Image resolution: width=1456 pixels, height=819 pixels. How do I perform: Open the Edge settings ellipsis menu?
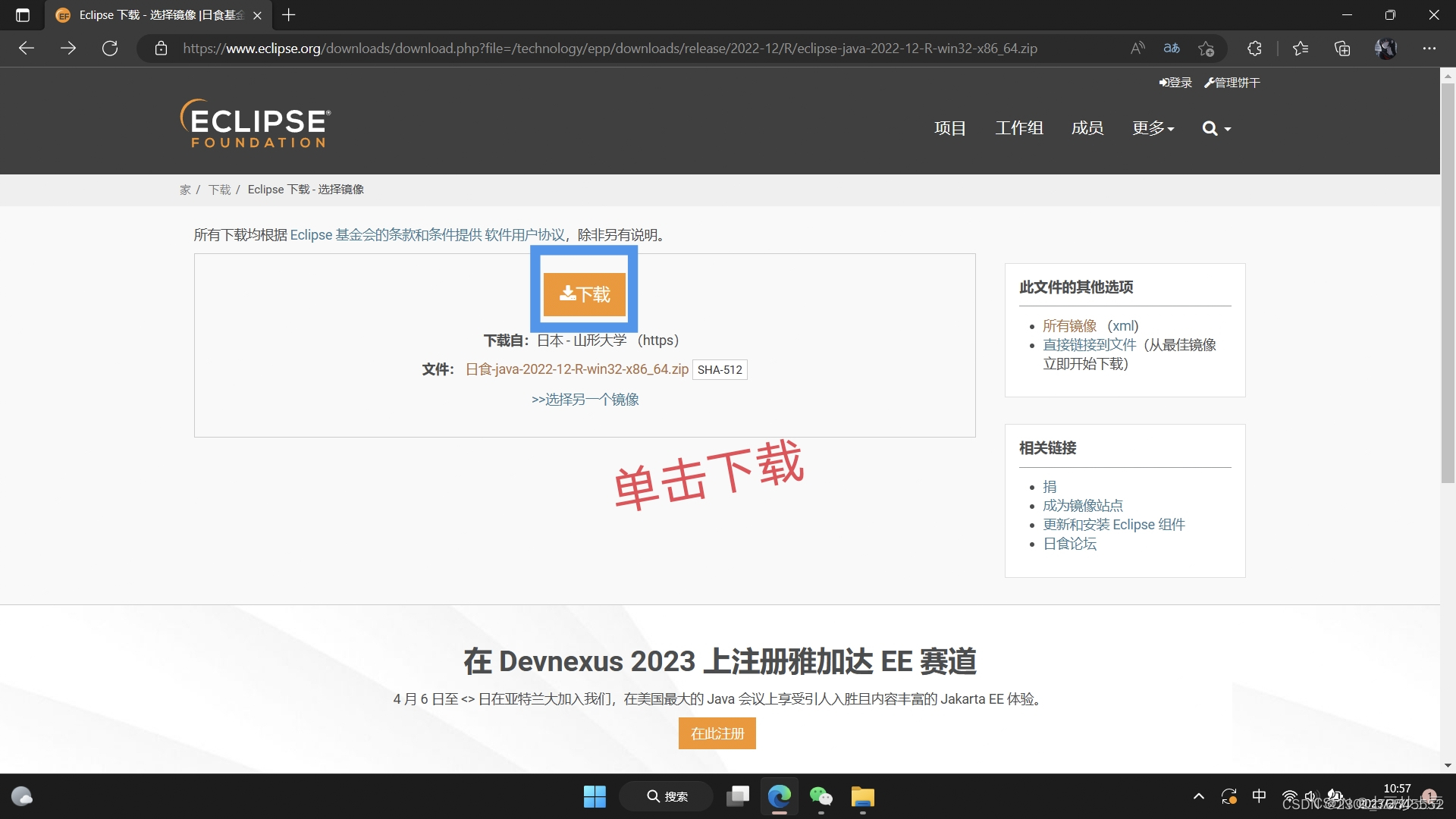click(1429, 49)
